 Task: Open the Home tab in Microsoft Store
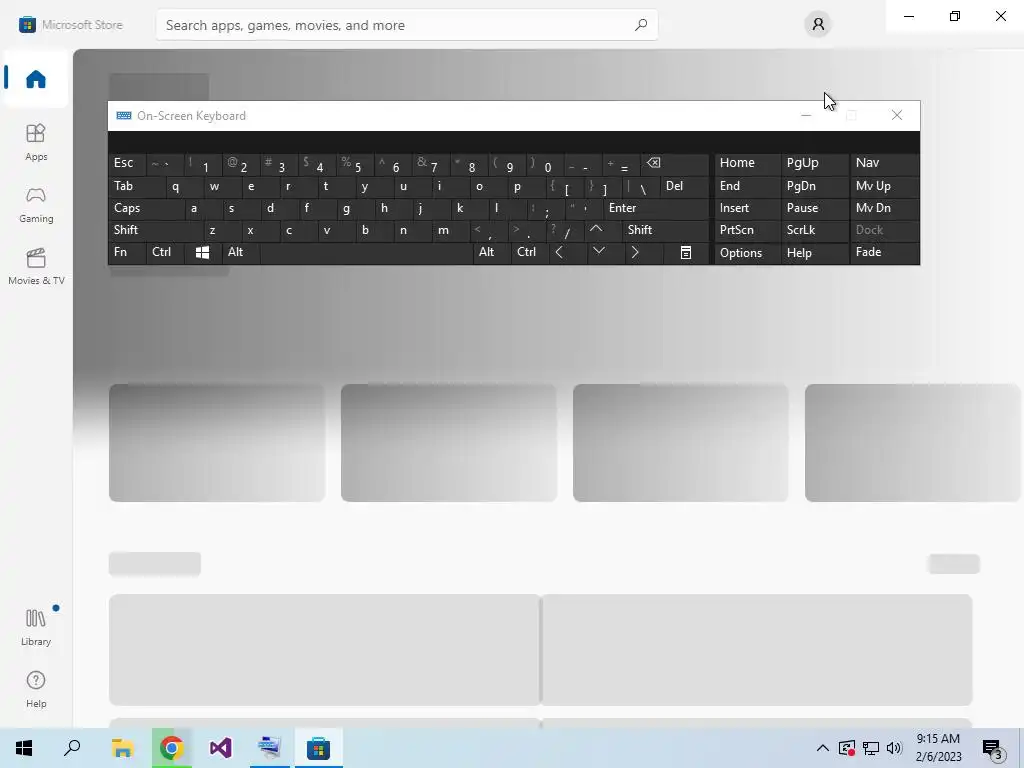point(36,79)
